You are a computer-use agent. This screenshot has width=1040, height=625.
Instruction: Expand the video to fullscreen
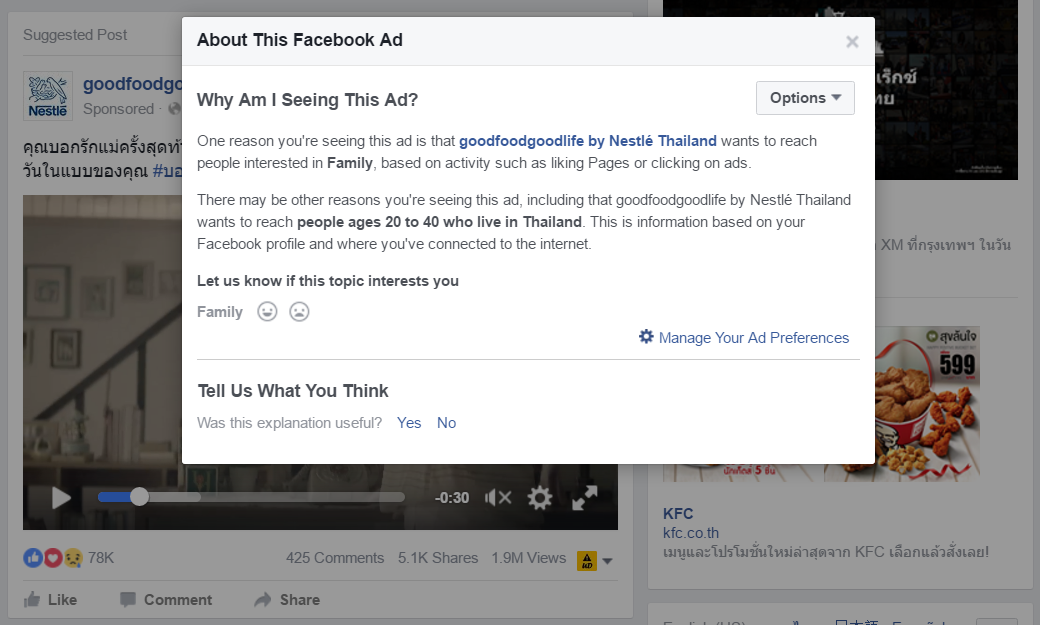point(584,498)
